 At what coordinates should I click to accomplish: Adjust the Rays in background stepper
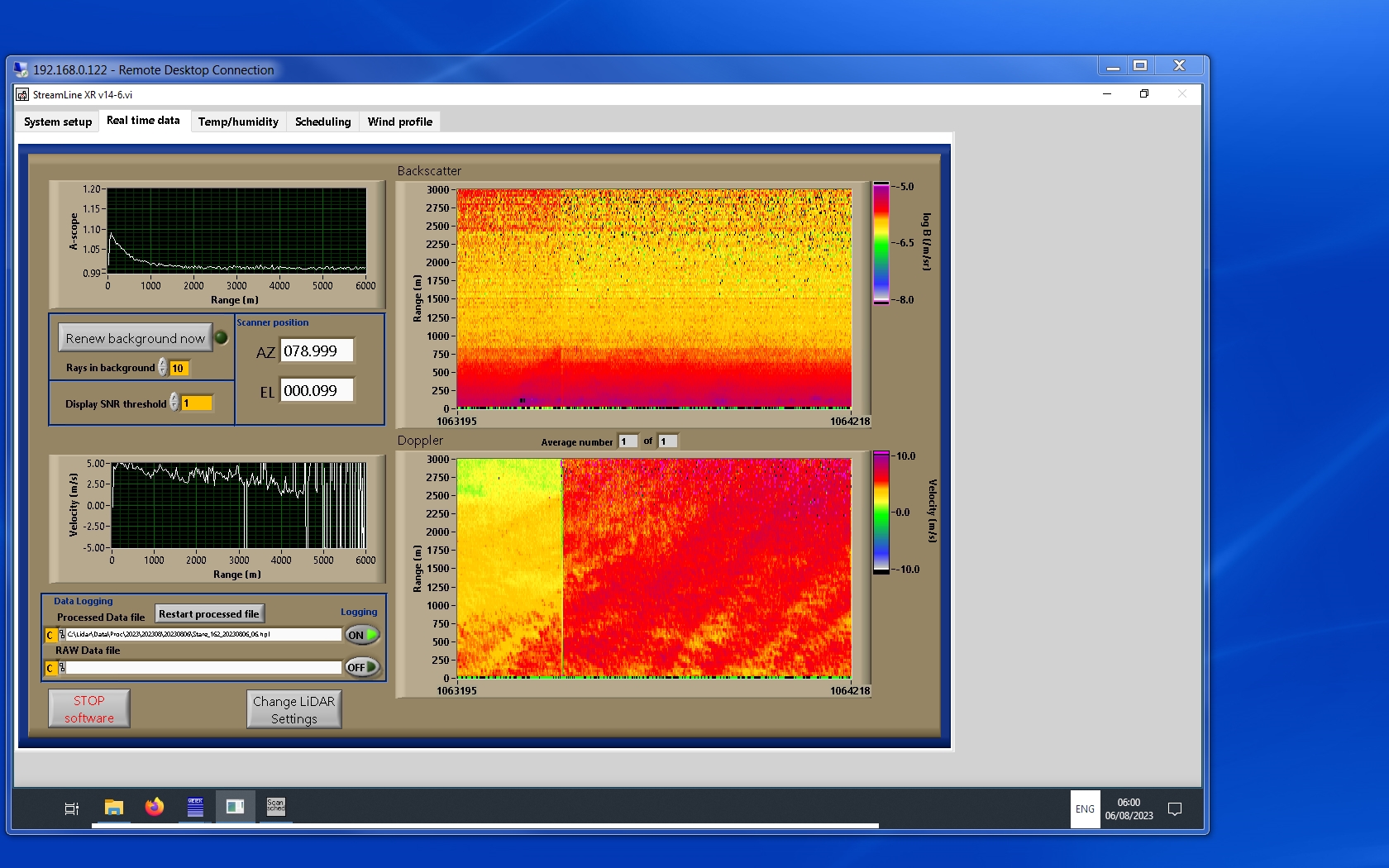(x=163, y=368)
